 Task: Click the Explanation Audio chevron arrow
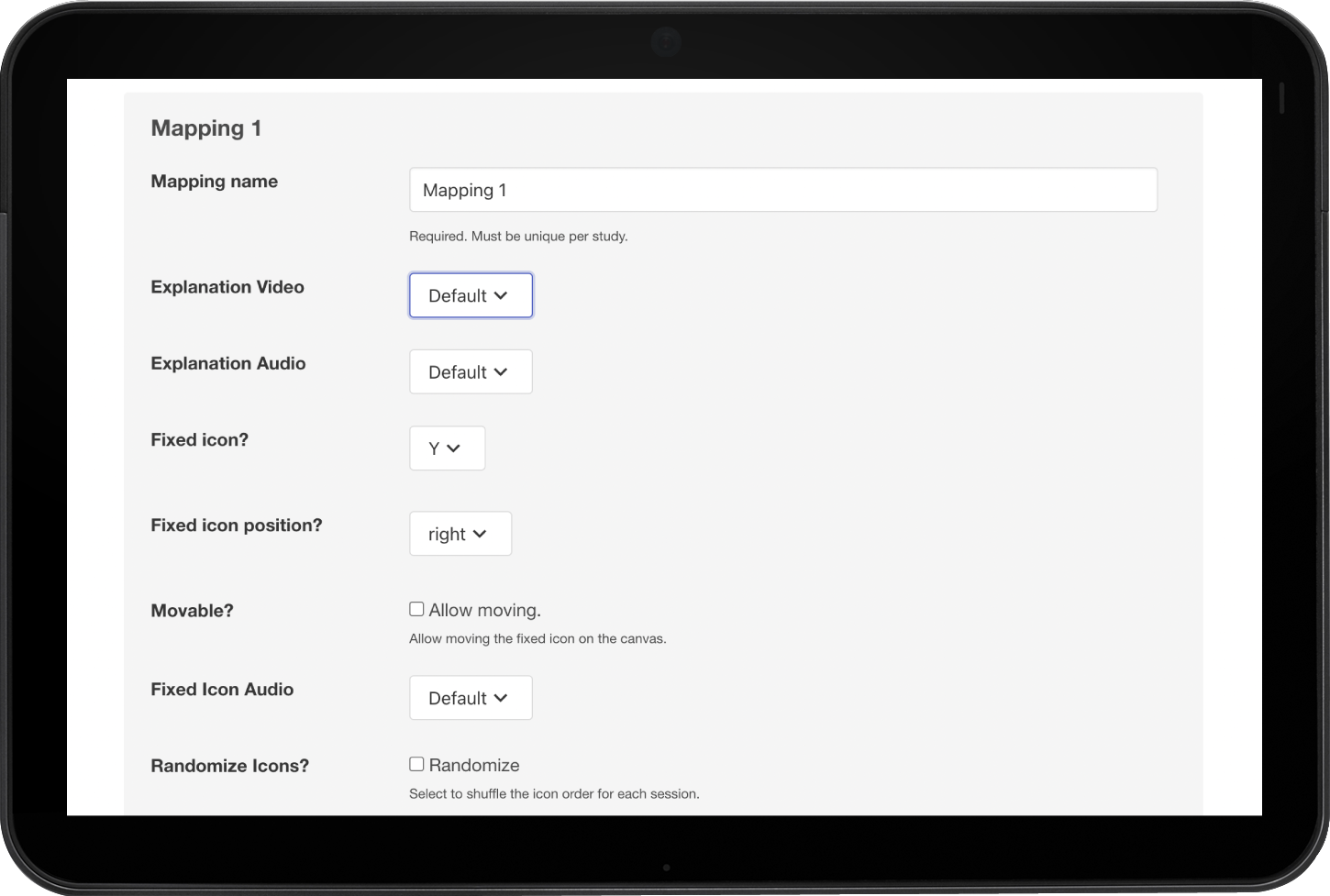pos(501,371)
